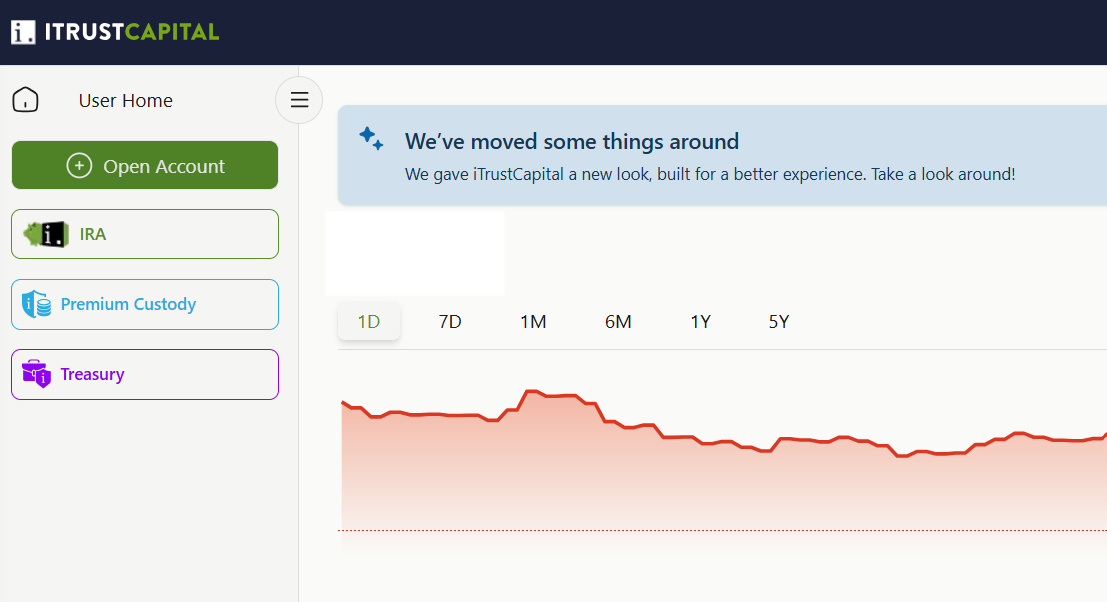Viewport: 1107px width, 602px height.
Task: Click the iTrustCapital logo icon
Action: [x=23, y=32]
